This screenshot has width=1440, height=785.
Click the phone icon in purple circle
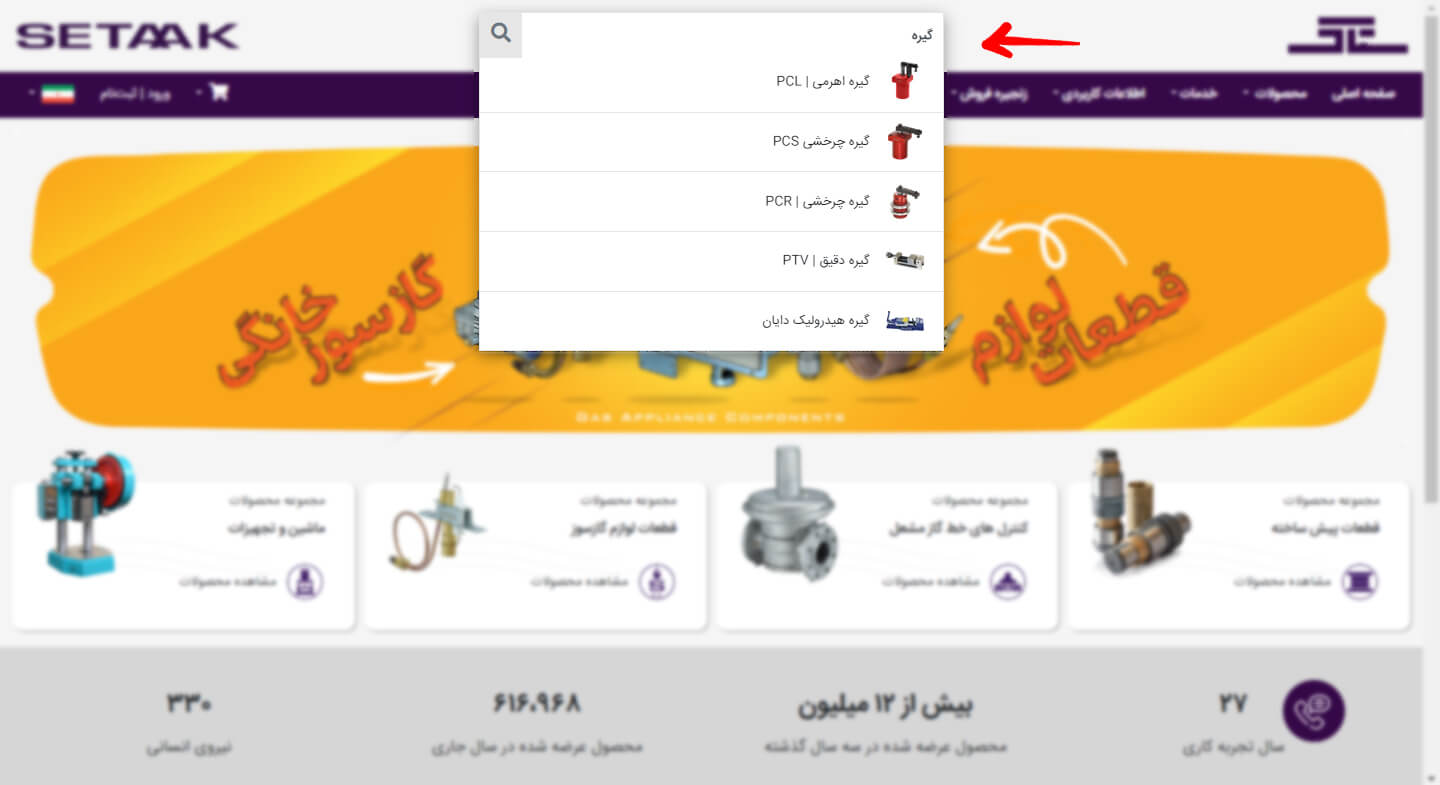tap(1313, 710)
